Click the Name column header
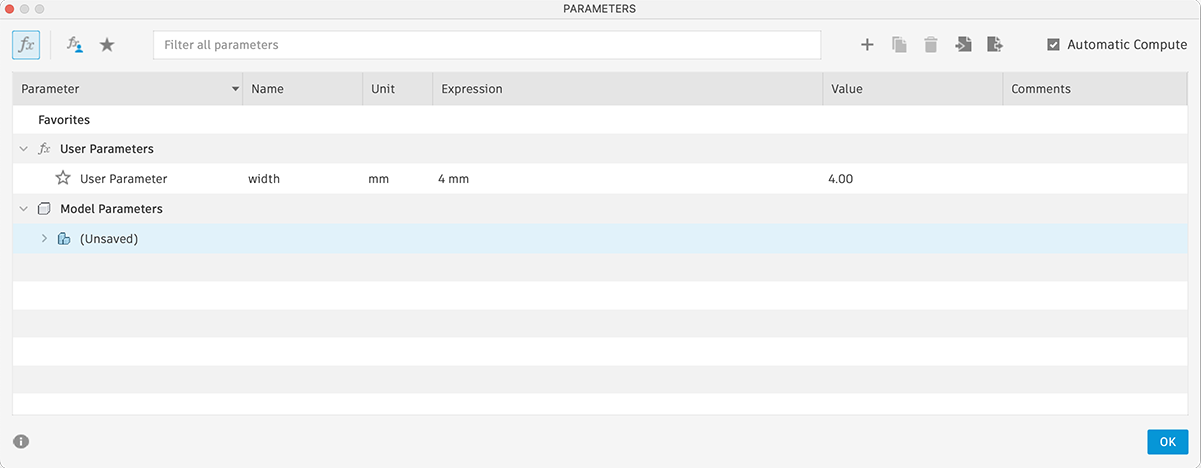The height and width of the screenshot is (468, 1201). click(302, 89)
